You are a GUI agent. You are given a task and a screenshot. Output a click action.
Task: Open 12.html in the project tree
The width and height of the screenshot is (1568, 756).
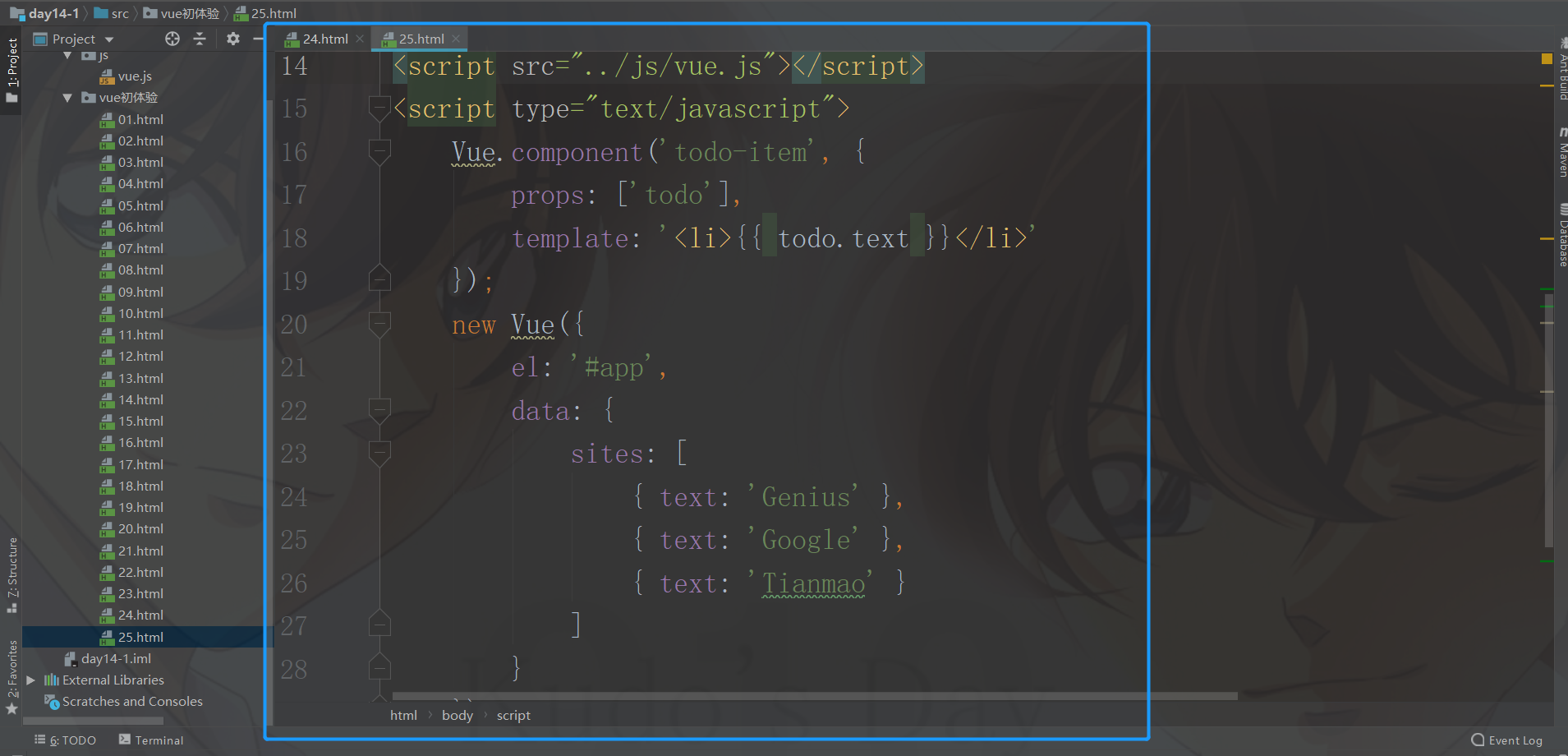click(140, 357)
